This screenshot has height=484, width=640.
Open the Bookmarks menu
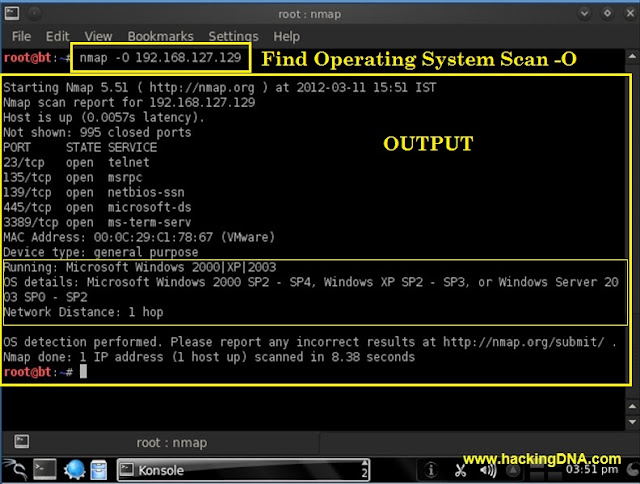(160, 37)
